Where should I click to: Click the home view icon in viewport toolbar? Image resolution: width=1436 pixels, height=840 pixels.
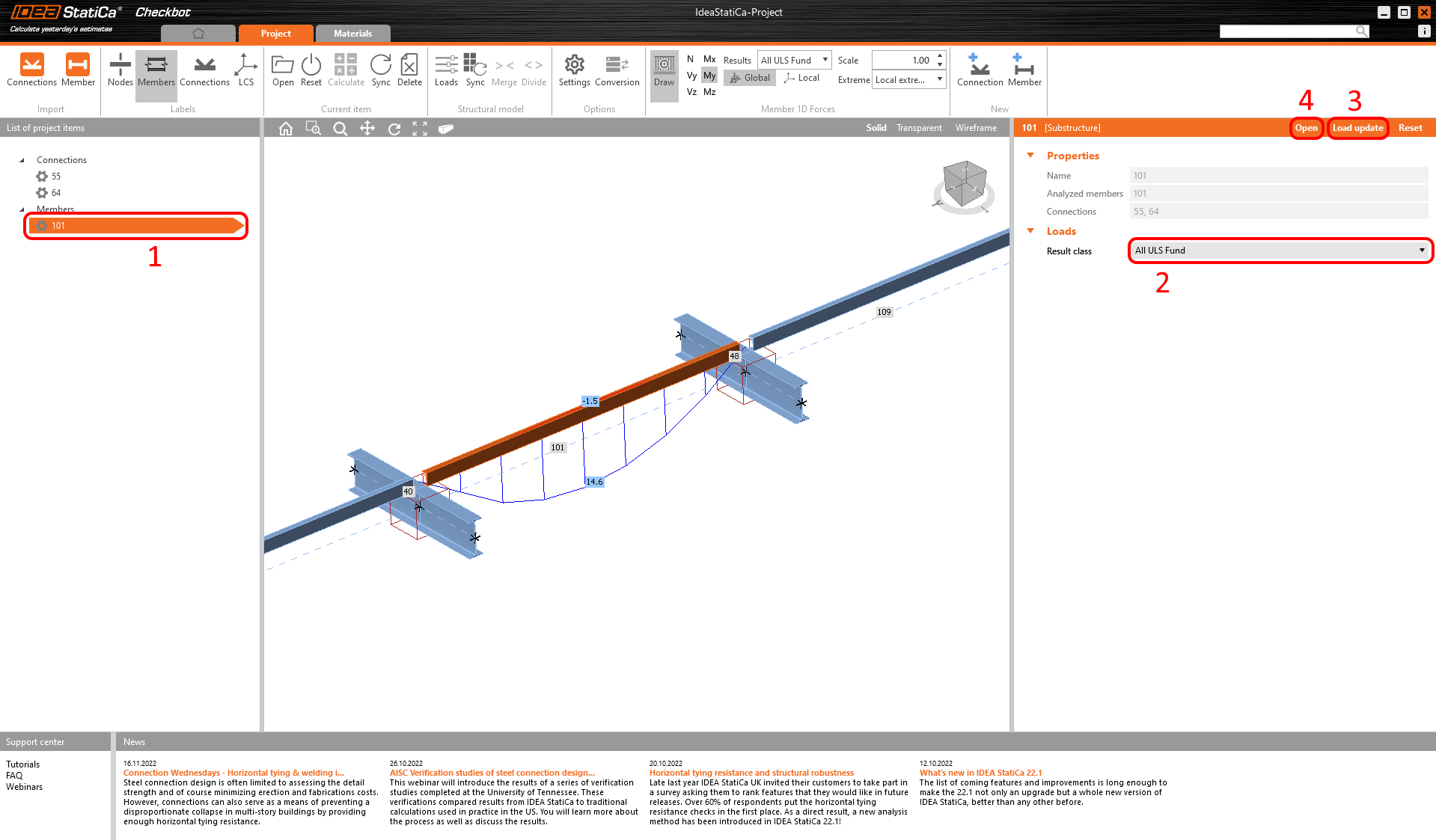pos(286,129)
